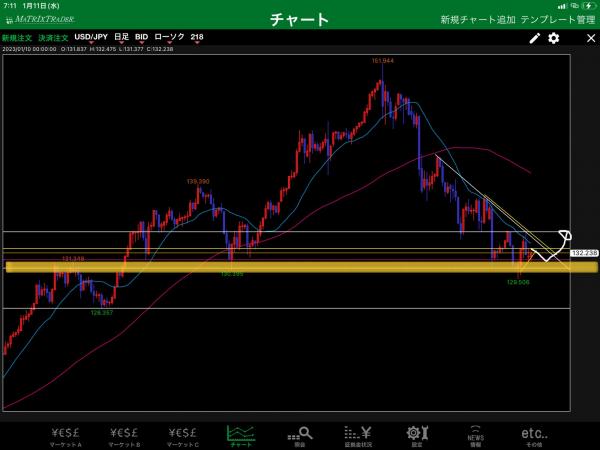Close the chart with the X icon
600x450 pixels.
(x=591, y=38)
